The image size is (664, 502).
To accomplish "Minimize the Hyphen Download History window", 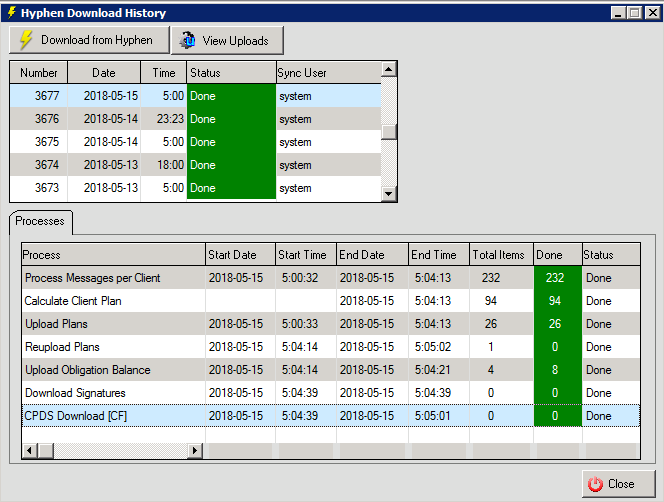I will (x=618, y=13).
